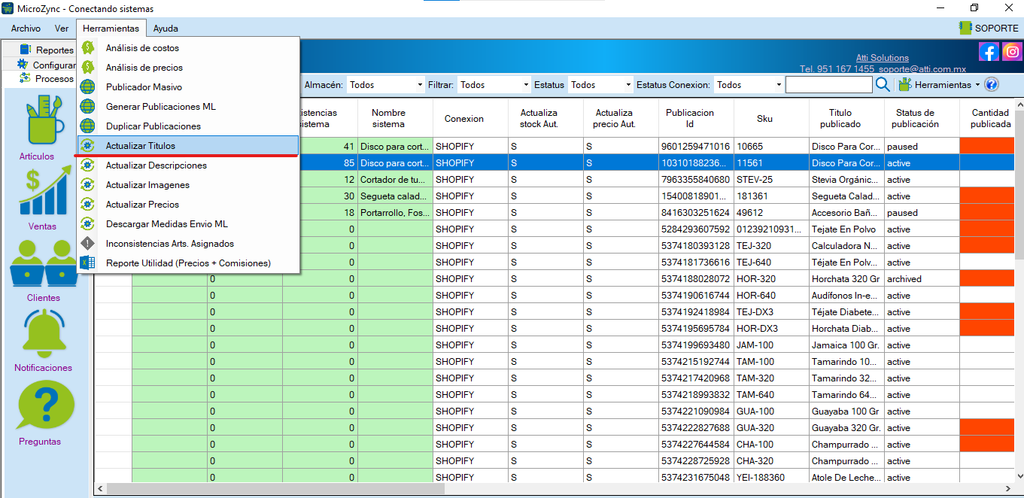The image size is (1024, 498).
Task: Click the Reporte Utilidad spreadsheet icon
Action: [x=88, y=263]
